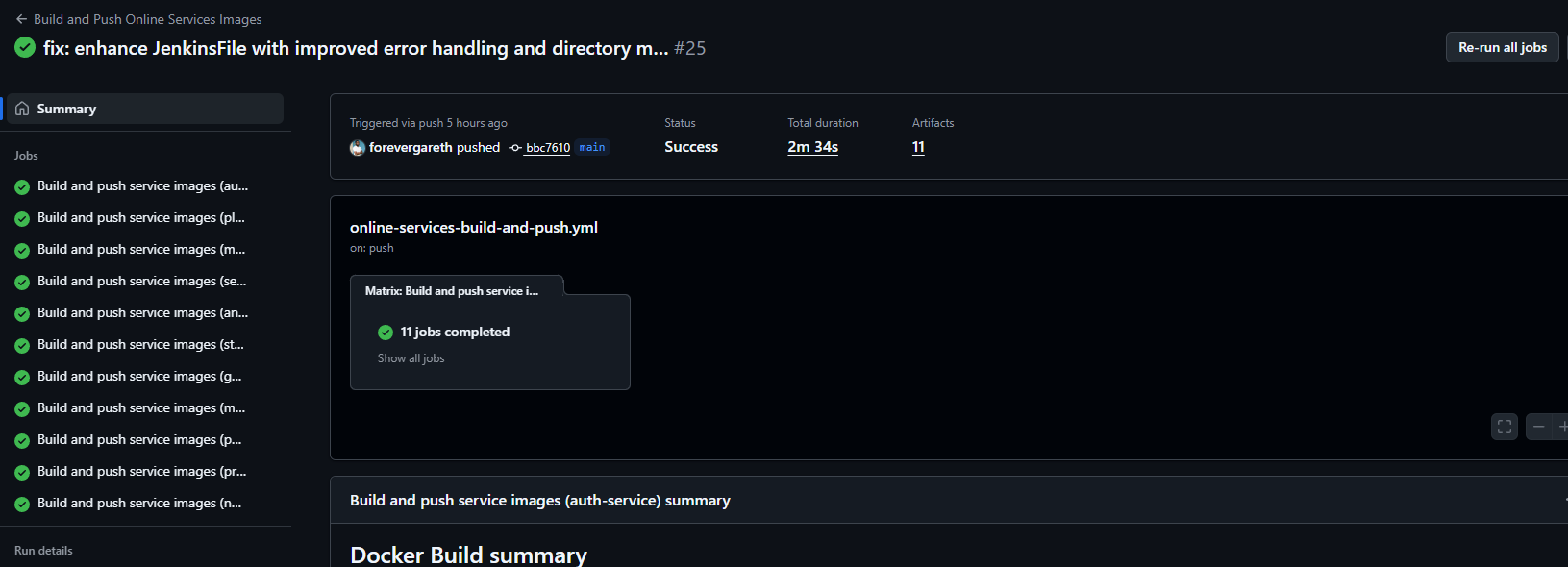This screenshot has height=567, width=1568.
Task: Open the 2m 34s total duration link
Action: (812, 147)
